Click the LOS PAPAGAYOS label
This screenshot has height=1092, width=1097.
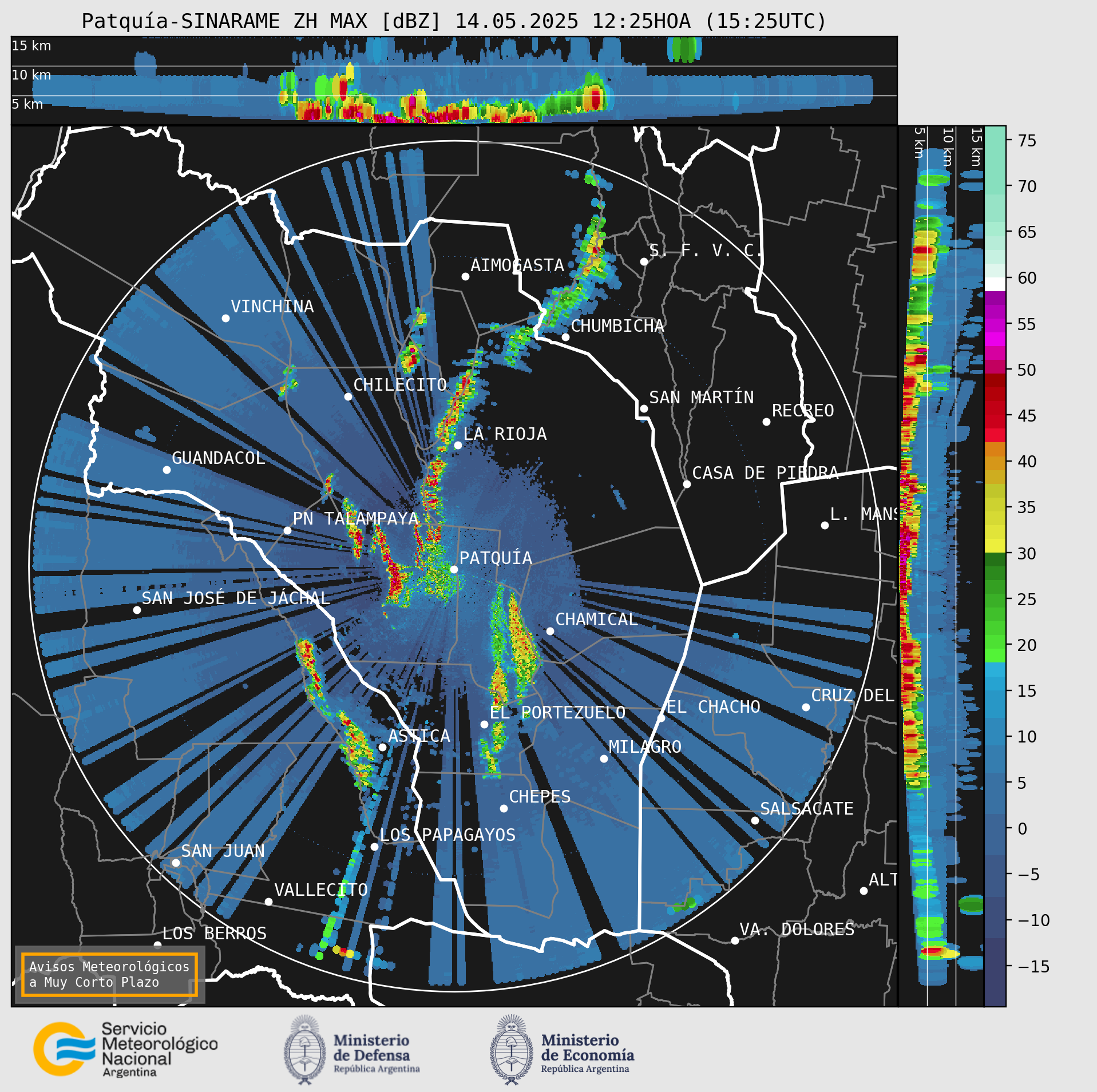coord(447,835)
